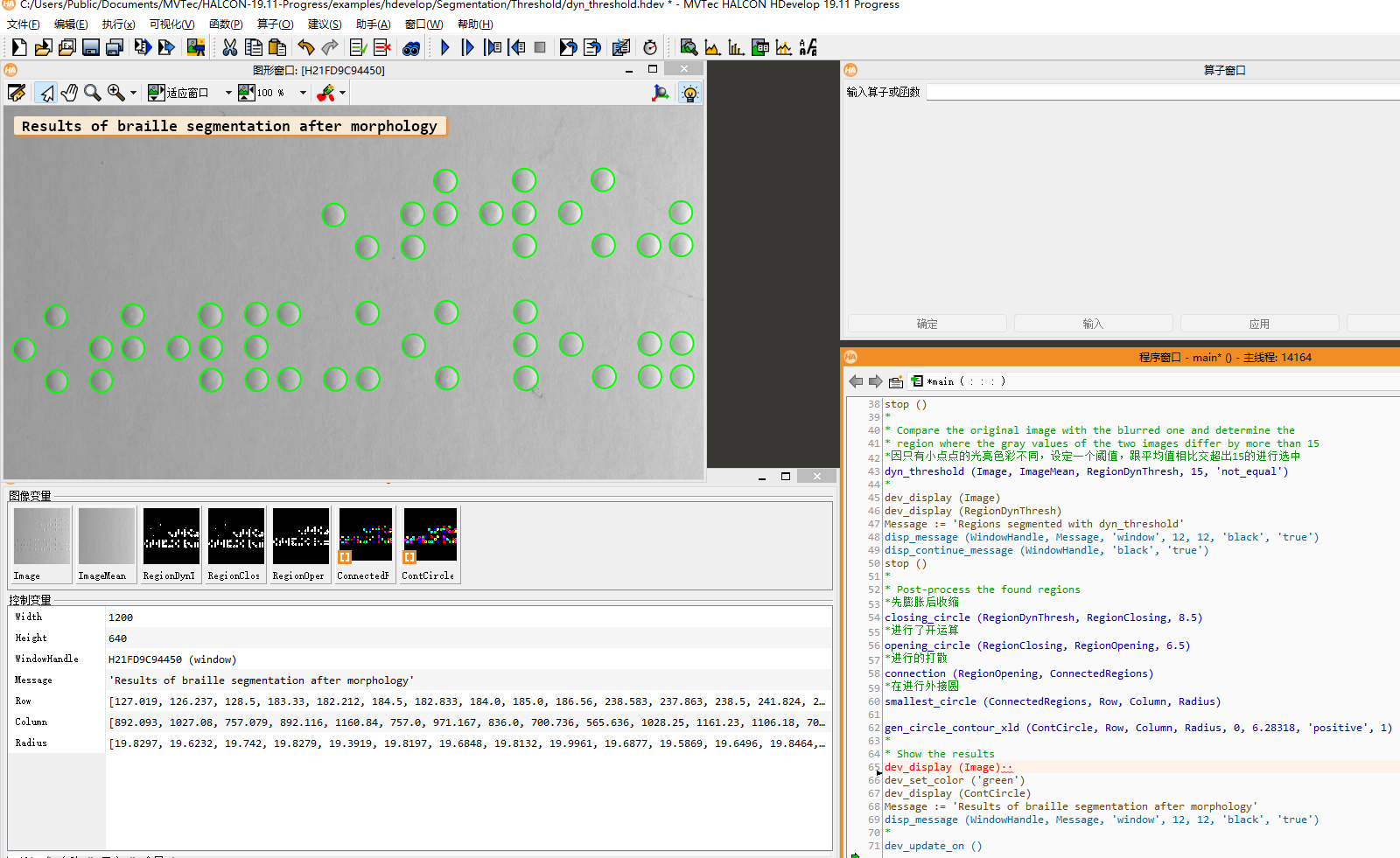Select the RegionClosing variable thumbnail

click(x=235, y=544)
